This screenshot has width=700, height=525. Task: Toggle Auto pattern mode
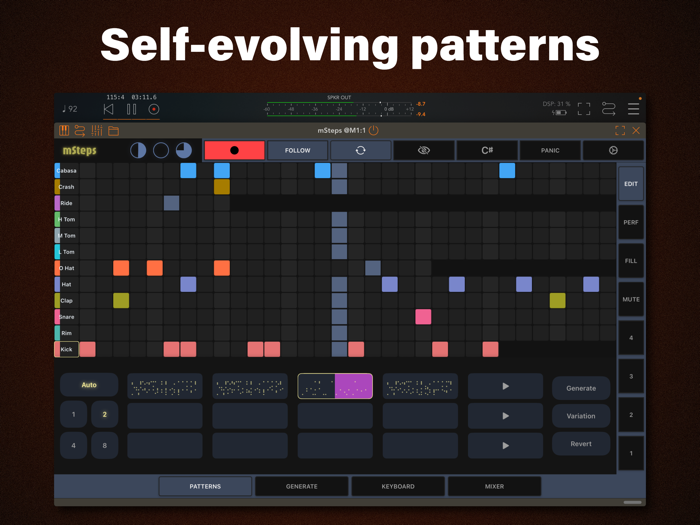pyautogui.click(x=89, y=385)
